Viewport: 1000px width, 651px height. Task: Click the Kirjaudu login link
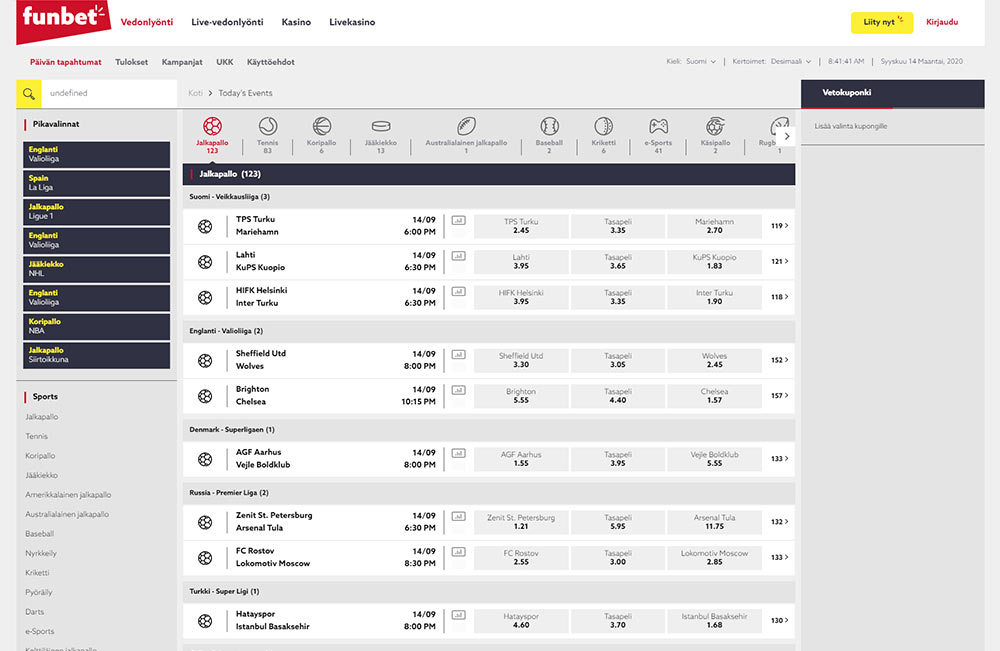coord(942,22)
